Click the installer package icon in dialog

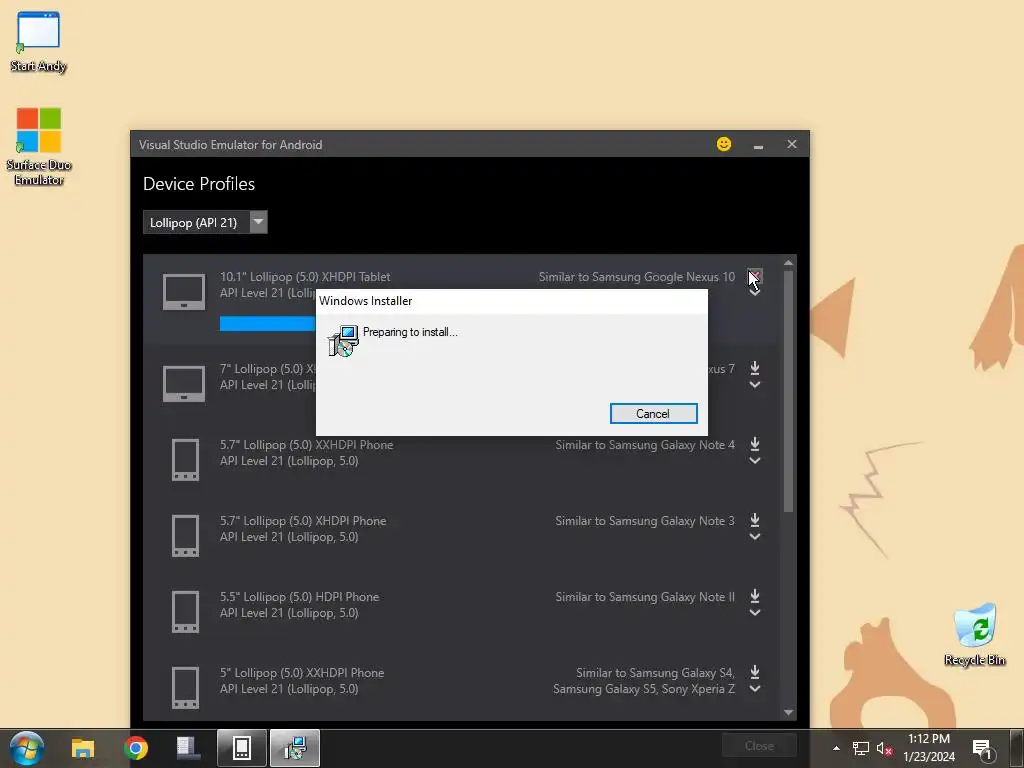[x=343, y=340]
